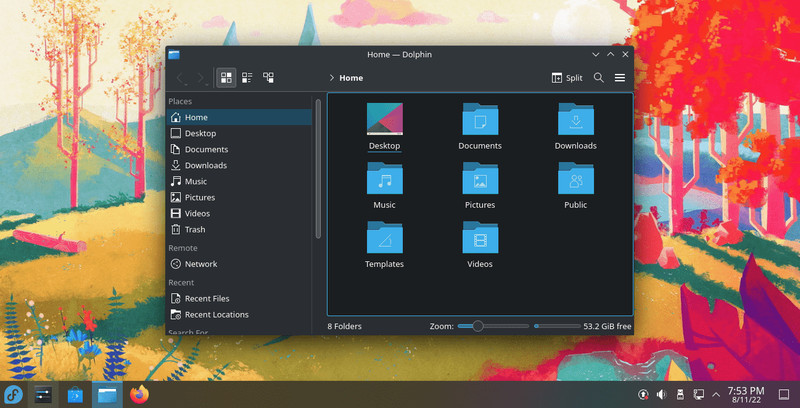
Task: Minimize the Dolphin window
Action: [x=595, y=54]
